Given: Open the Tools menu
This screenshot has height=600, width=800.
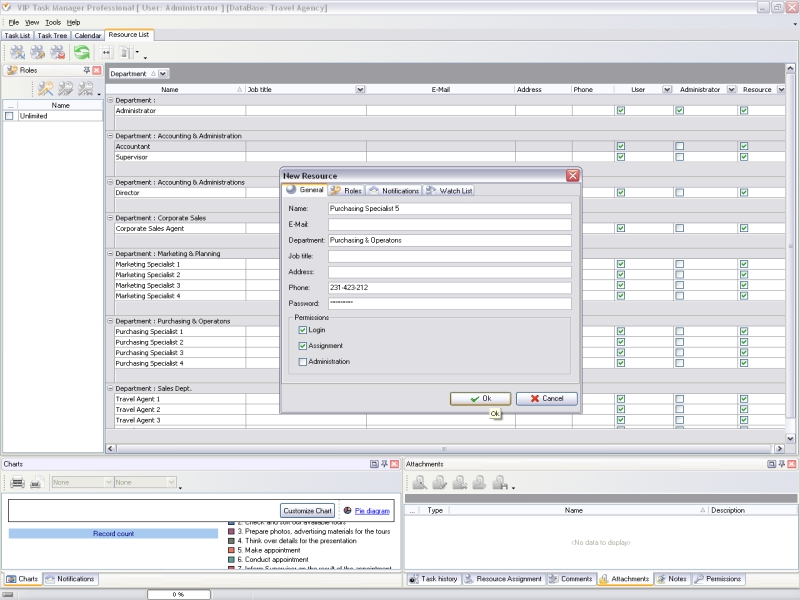Looking at the screenshot, I should pyautogui.click(x=53, y=22).
